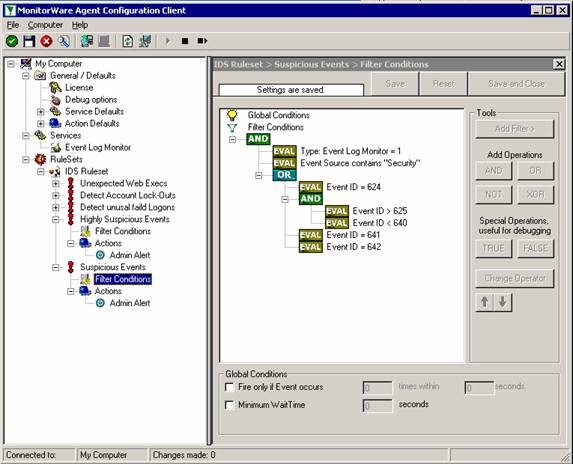Open the Help menu
The image size is (573, 464).
(80, 25)
